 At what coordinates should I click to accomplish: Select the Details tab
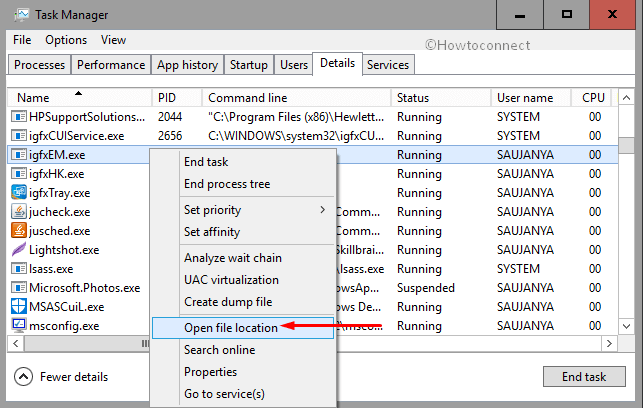point(337,63)
